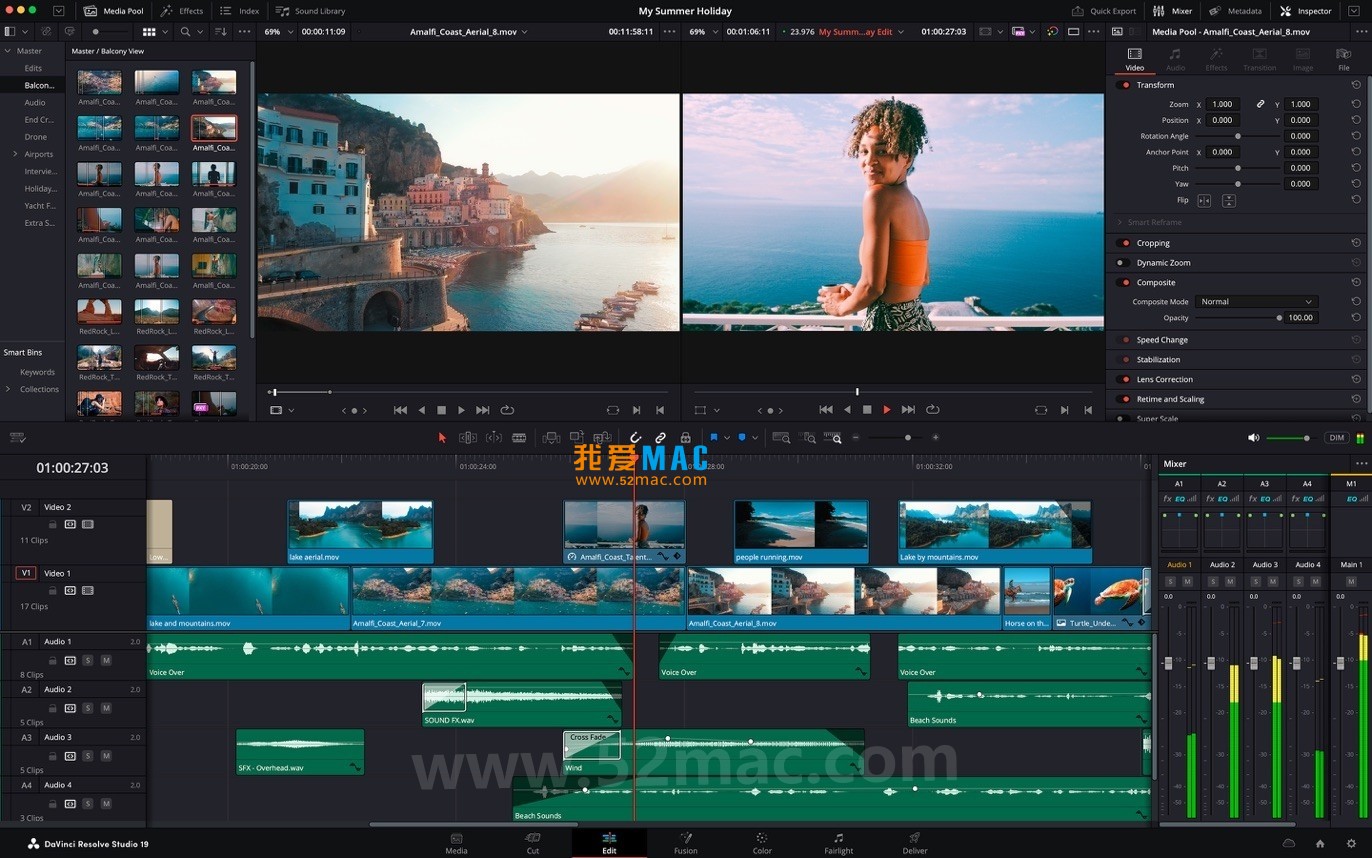
Task: Open the Effects panel
Action: point(184,11)
